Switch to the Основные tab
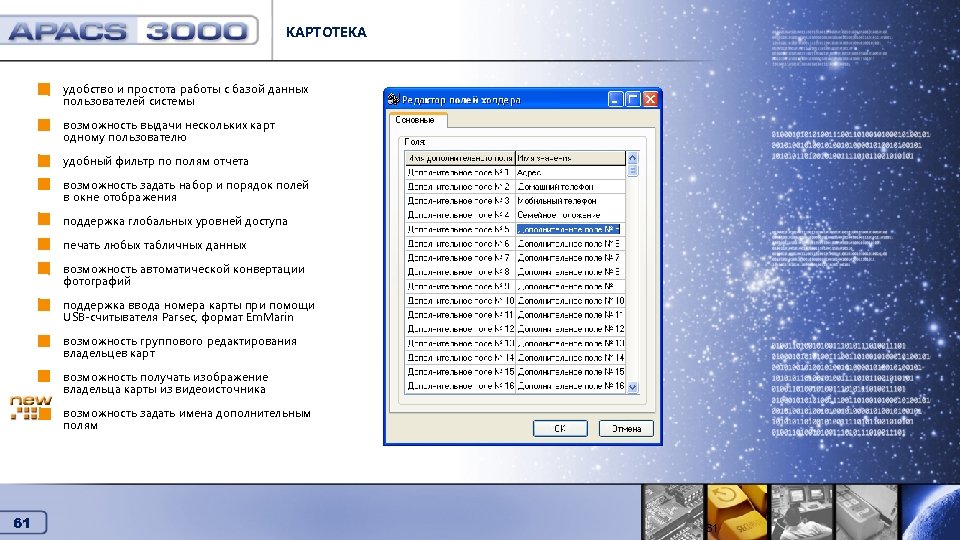The width and height of the screenshot is (960, 540). click(x=417, y=120)
